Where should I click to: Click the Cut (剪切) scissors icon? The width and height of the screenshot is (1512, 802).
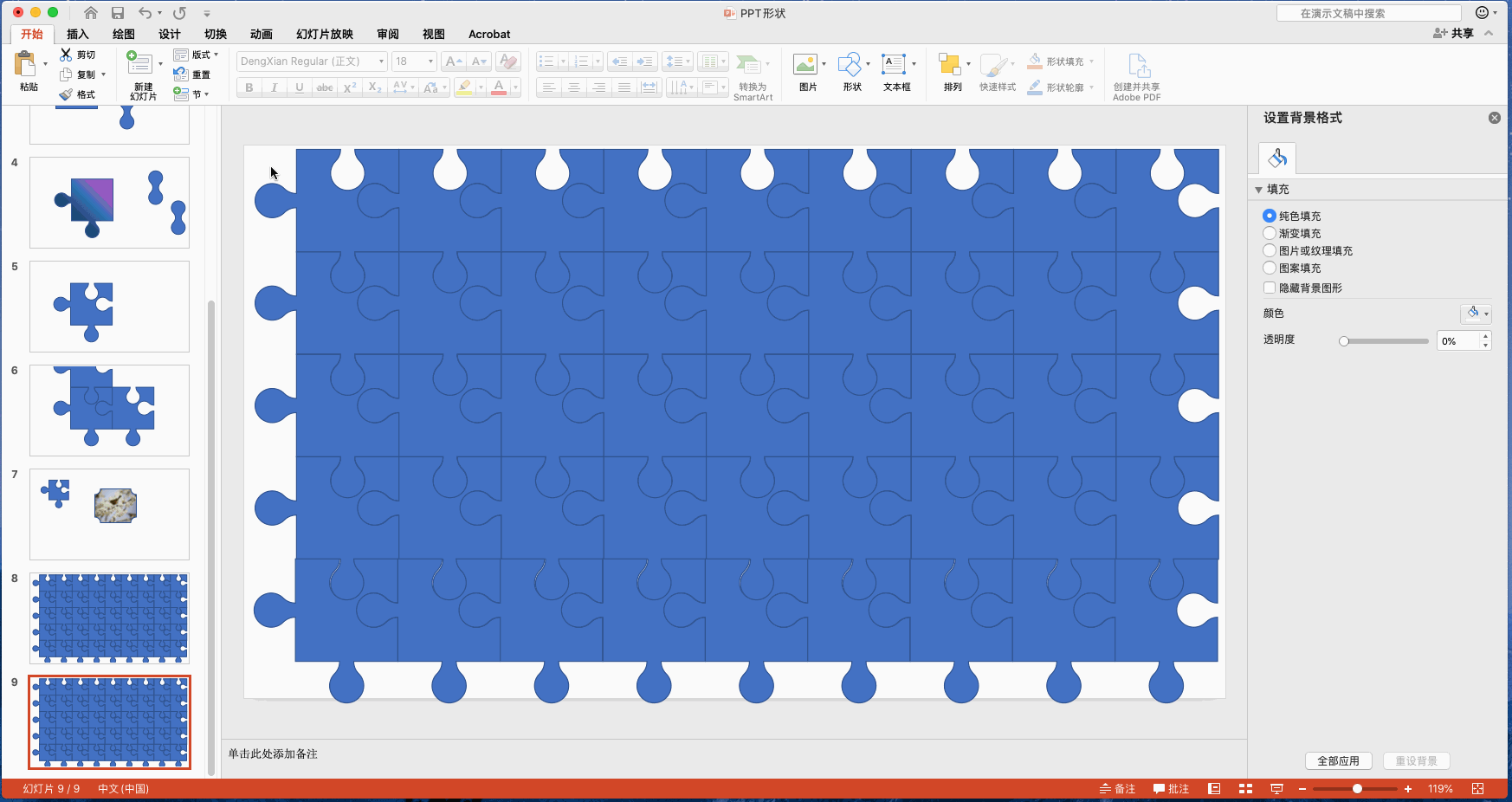tap(66, 55)
